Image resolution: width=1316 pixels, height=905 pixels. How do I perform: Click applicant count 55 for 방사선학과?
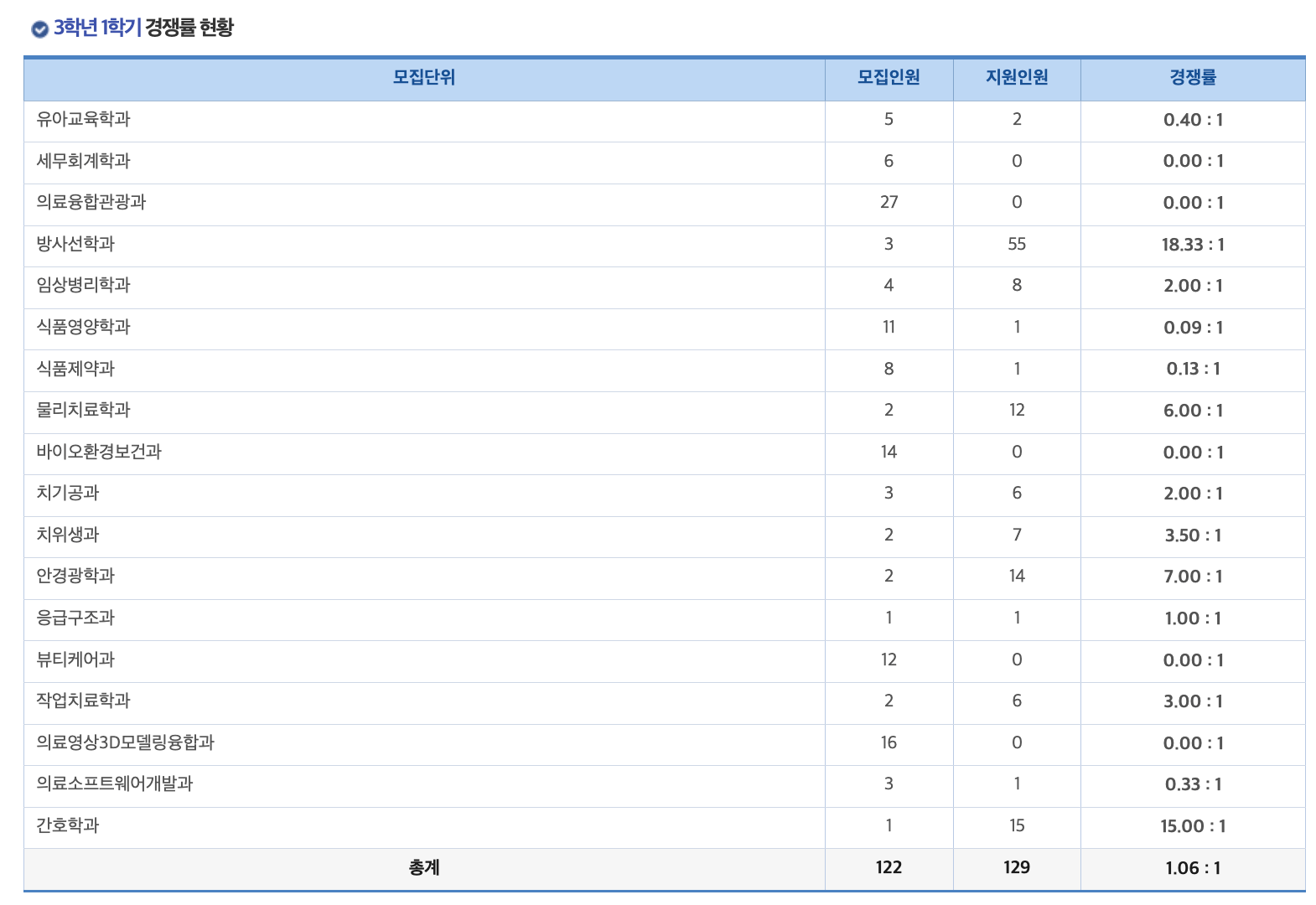pos(1017,244)
